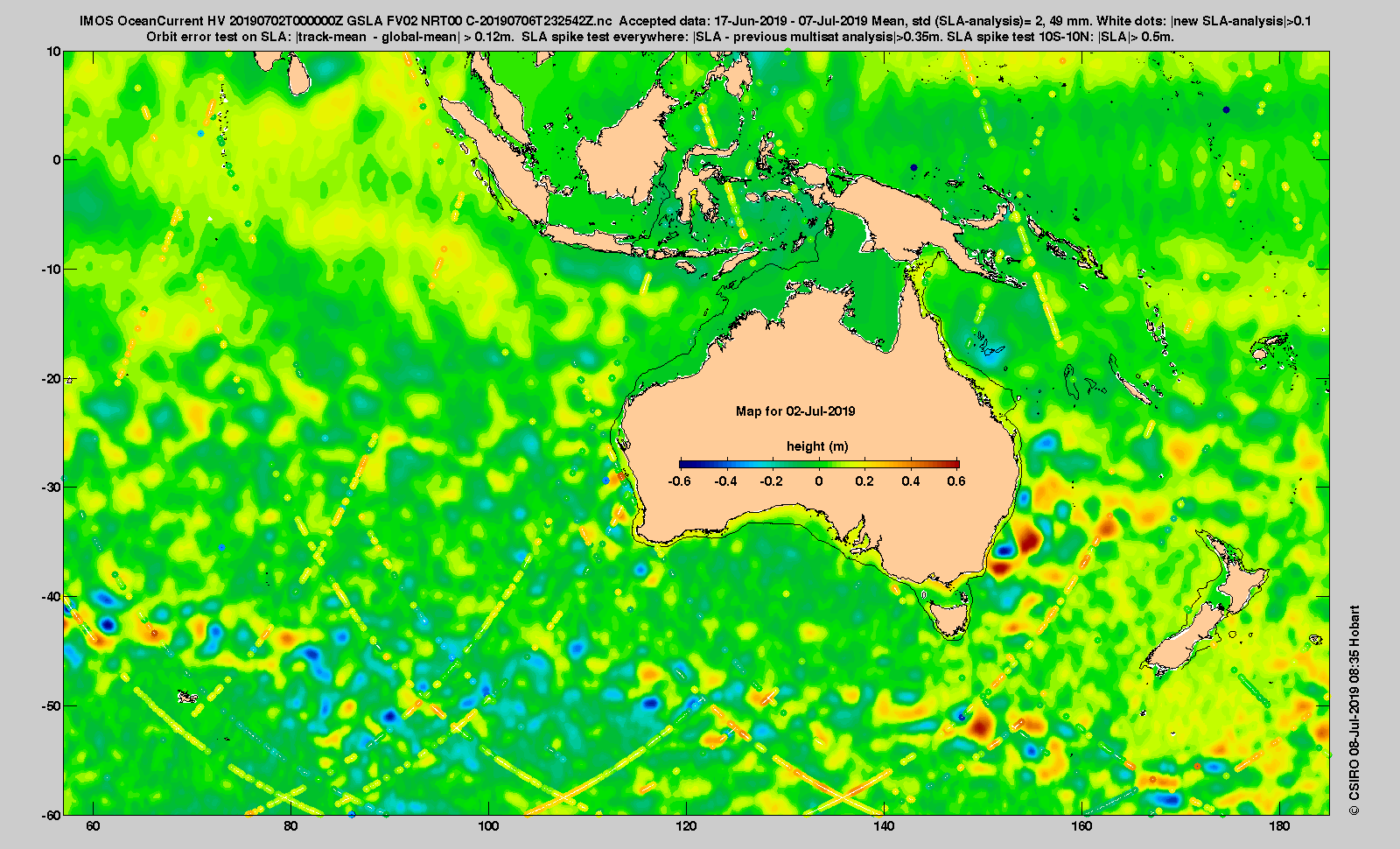Click the latitude axis label -50
The height and width of the screenshot is (849, 1400).
point(50,706)
